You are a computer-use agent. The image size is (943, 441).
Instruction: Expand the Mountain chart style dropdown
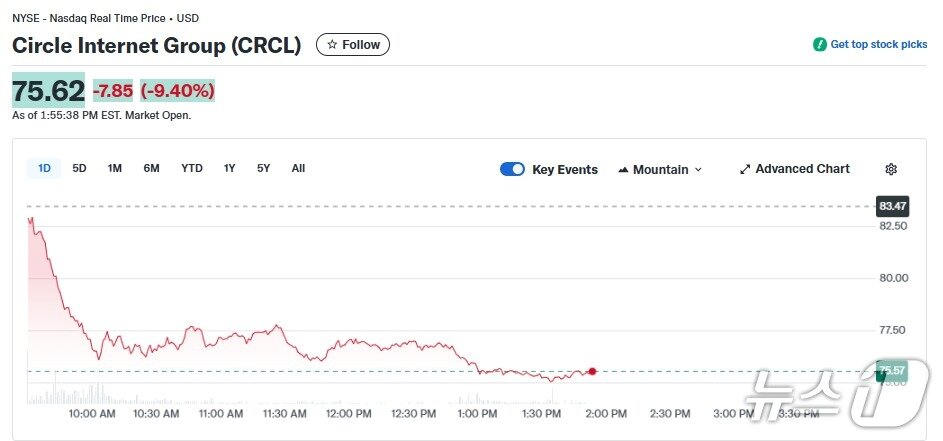click(698, 170)
